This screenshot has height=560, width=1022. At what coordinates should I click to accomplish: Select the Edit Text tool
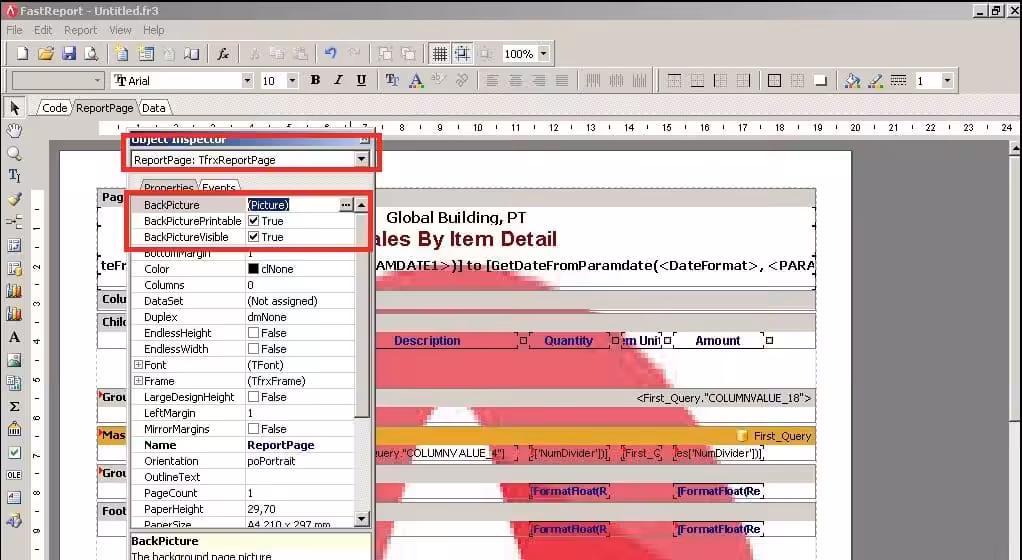pos(14,176)
